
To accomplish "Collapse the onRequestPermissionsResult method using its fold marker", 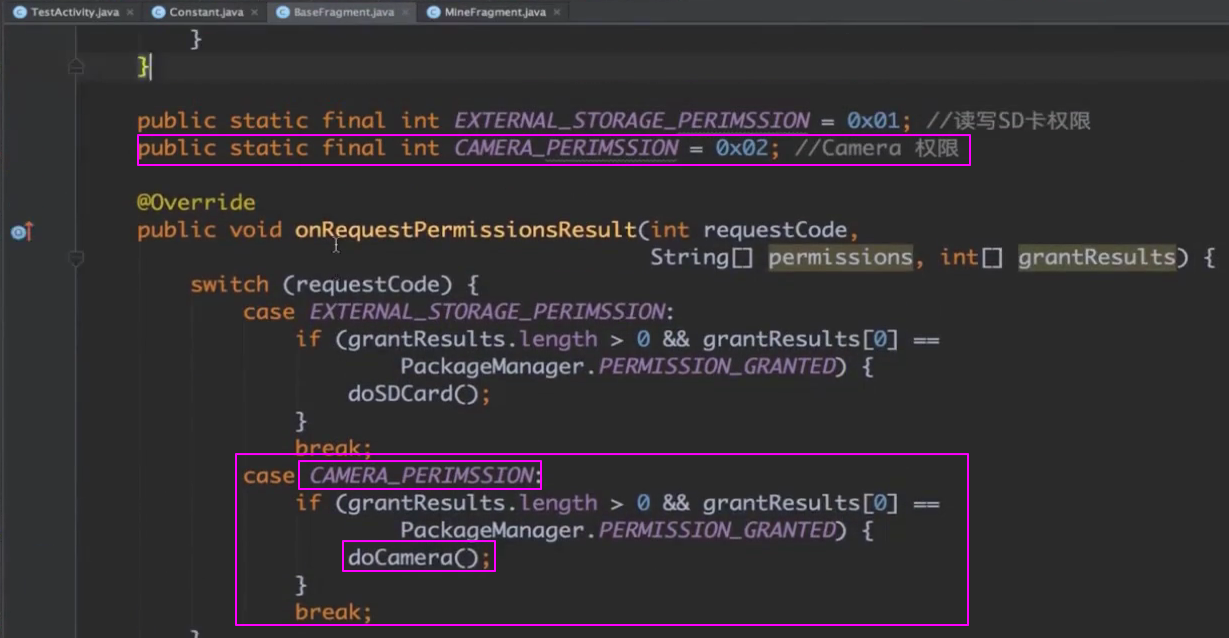I will point(76,258).
